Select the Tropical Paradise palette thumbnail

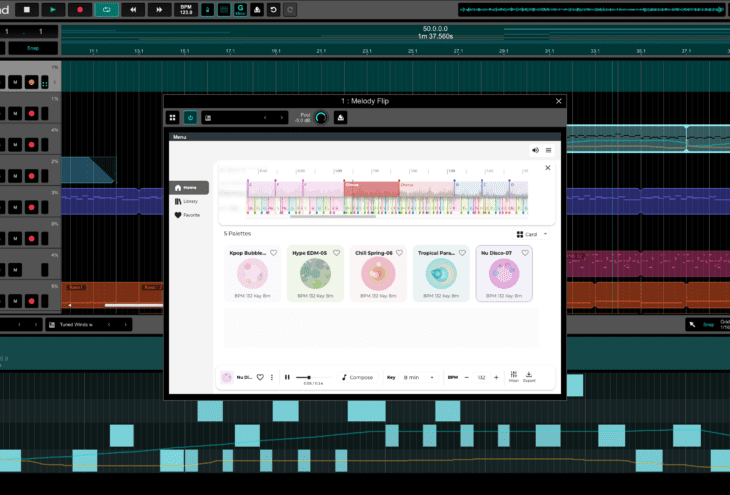click(x=441, y=274)
